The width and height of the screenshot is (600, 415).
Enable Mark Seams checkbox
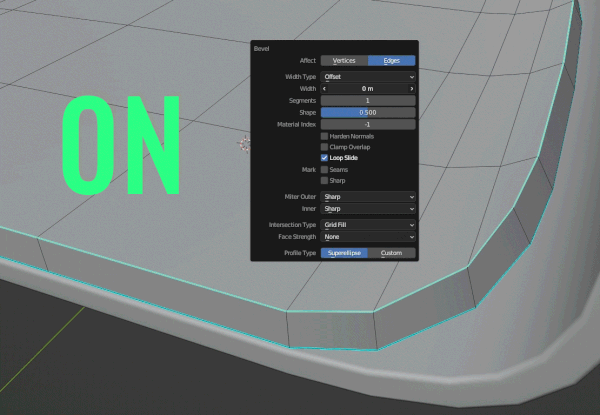[324, 169]
